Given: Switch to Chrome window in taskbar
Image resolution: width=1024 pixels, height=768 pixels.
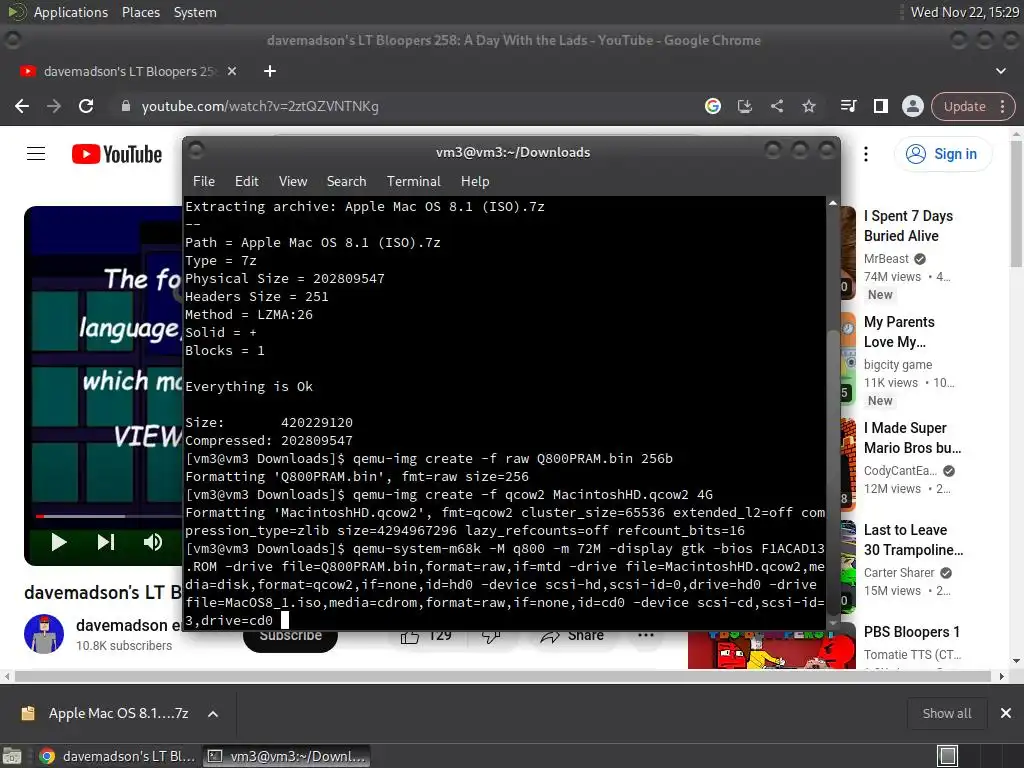Looking at the screenshot, I should pyautogui.click(x=117, y=756).
